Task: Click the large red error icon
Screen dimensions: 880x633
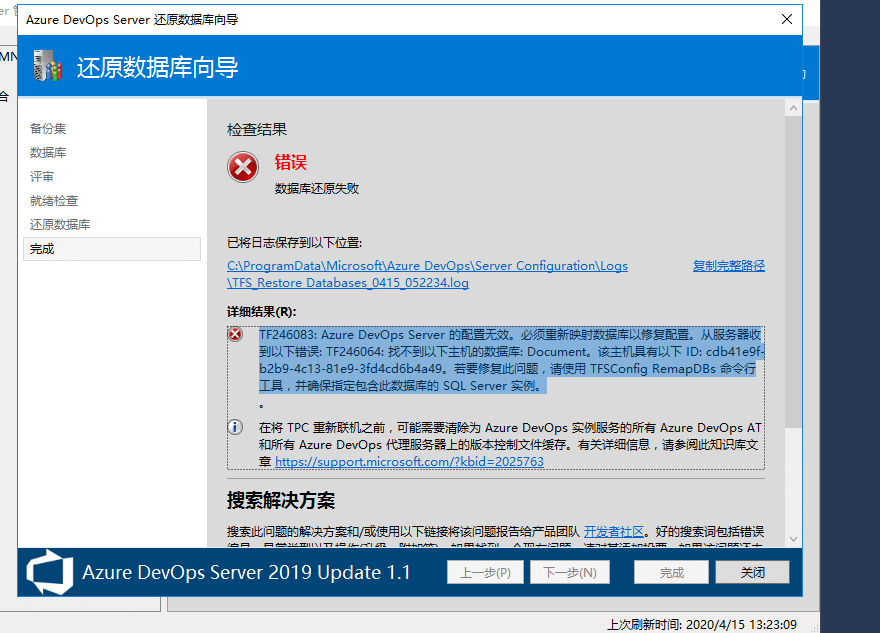Action: point(243,167)
